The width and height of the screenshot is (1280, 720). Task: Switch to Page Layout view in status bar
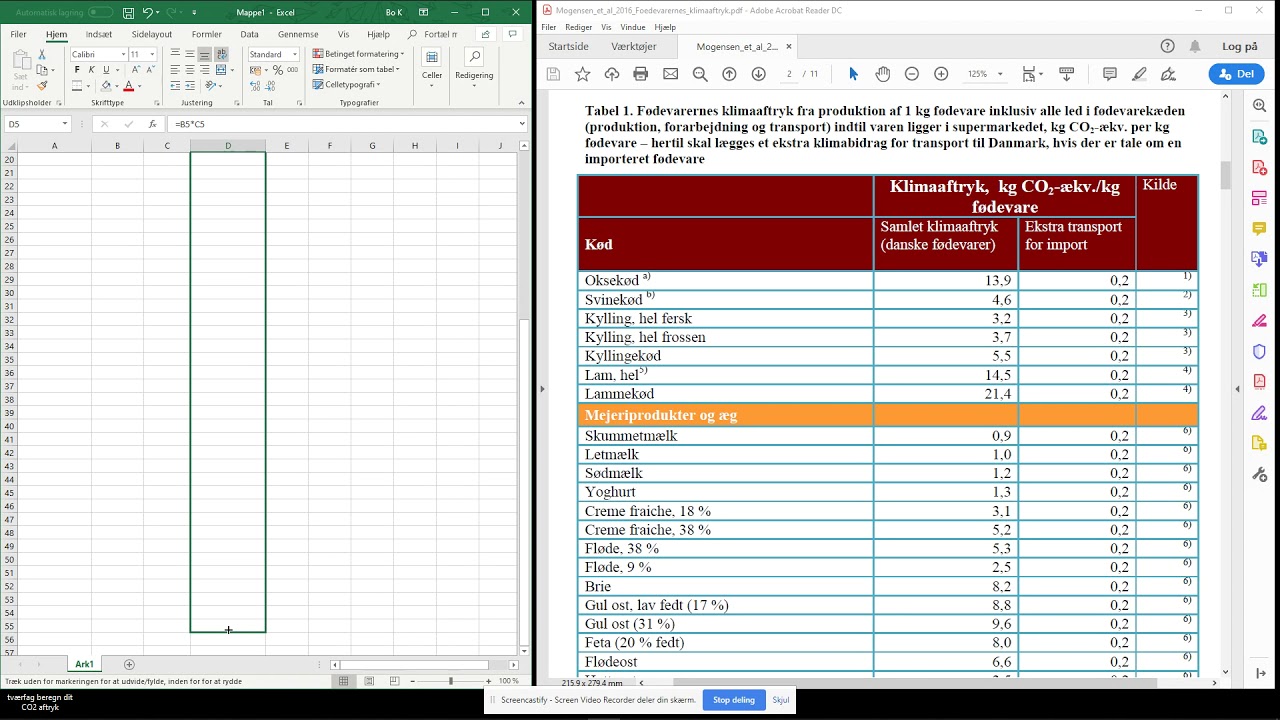point(369,681)
